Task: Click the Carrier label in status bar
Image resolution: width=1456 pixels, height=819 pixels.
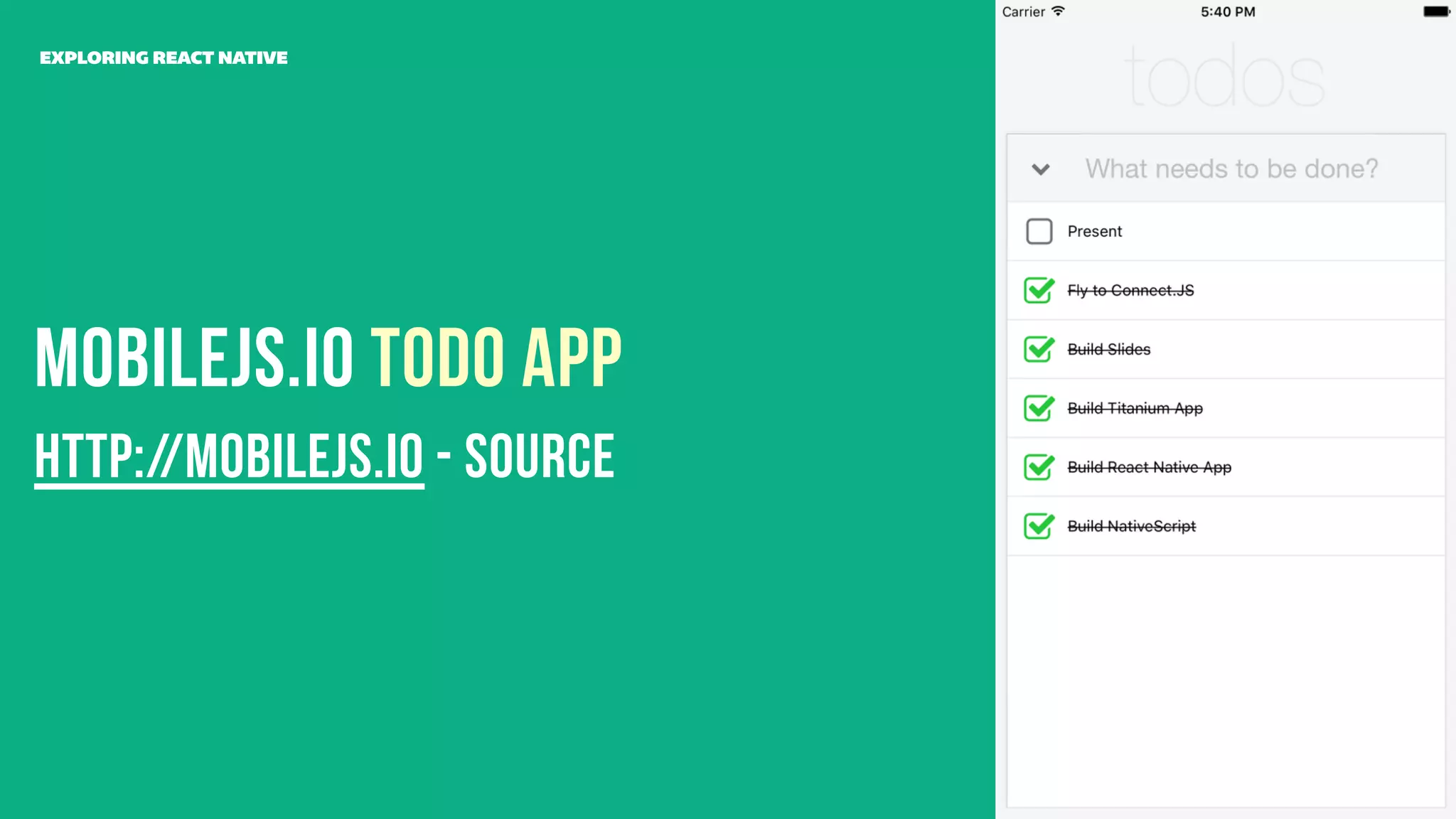Action: (1023, 12)
